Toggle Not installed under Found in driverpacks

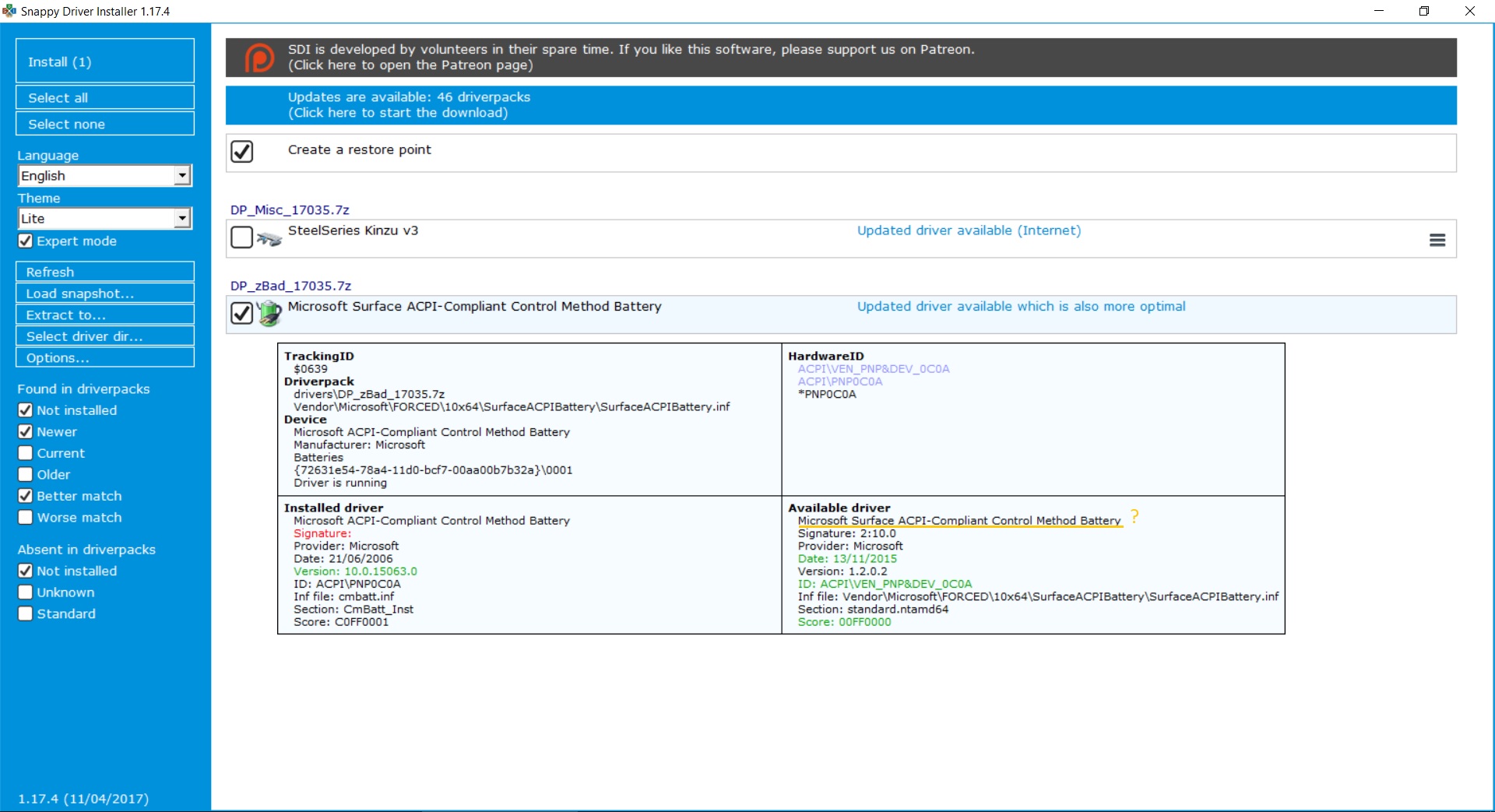coord(26,410)
